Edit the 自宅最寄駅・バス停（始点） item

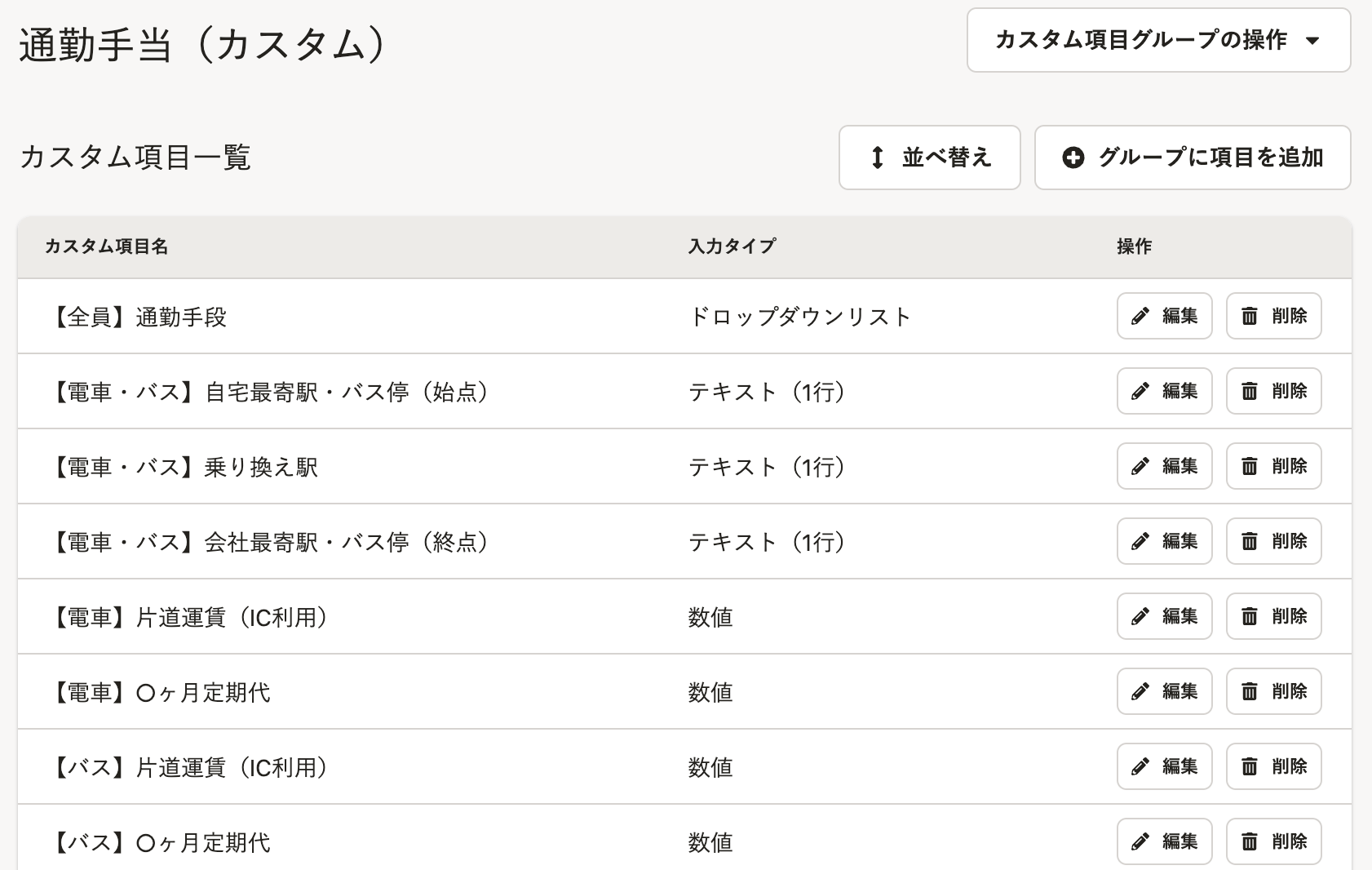click(1164, 391)
